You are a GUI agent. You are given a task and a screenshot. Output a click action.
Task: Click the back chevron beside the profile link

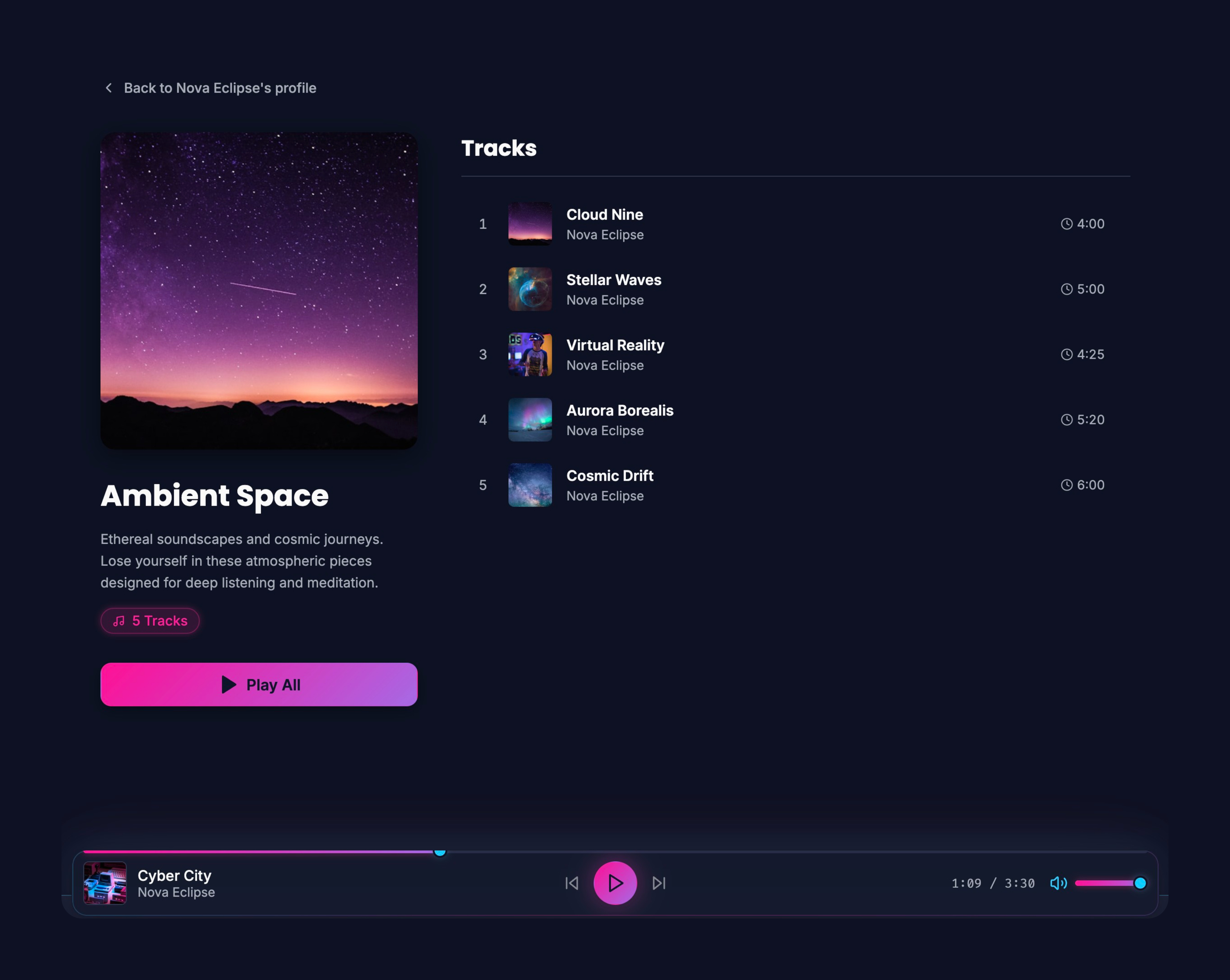click(x=108, y=87)
